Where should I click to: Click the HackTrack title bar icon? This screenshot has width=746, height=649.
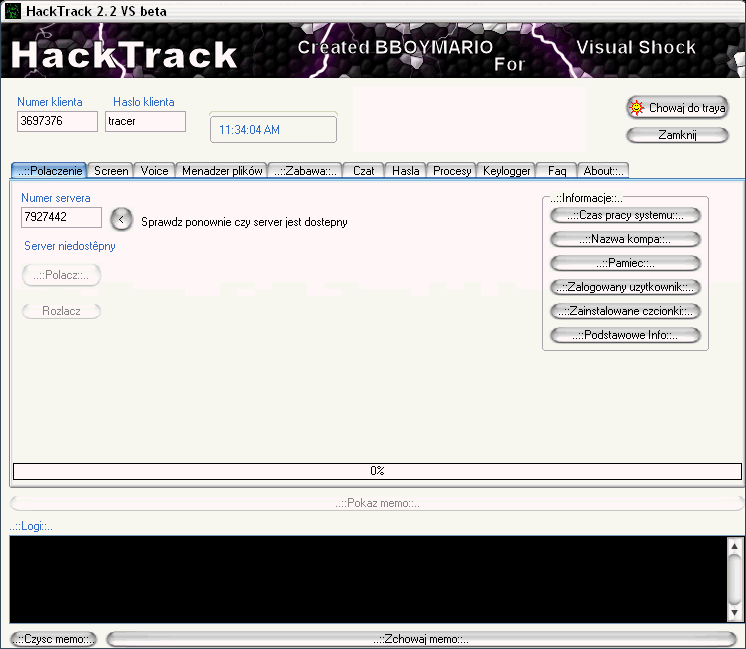(13, 11)
